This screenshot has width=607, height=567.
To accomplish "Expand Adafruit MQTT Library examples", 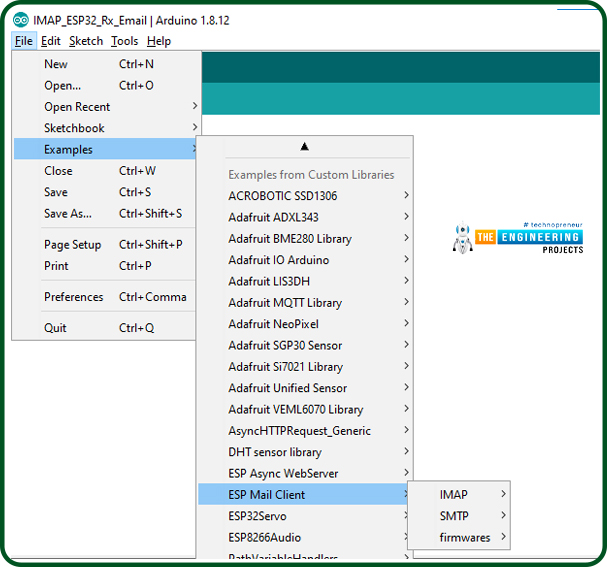I will pyautogui.click(x=305, y=302).
